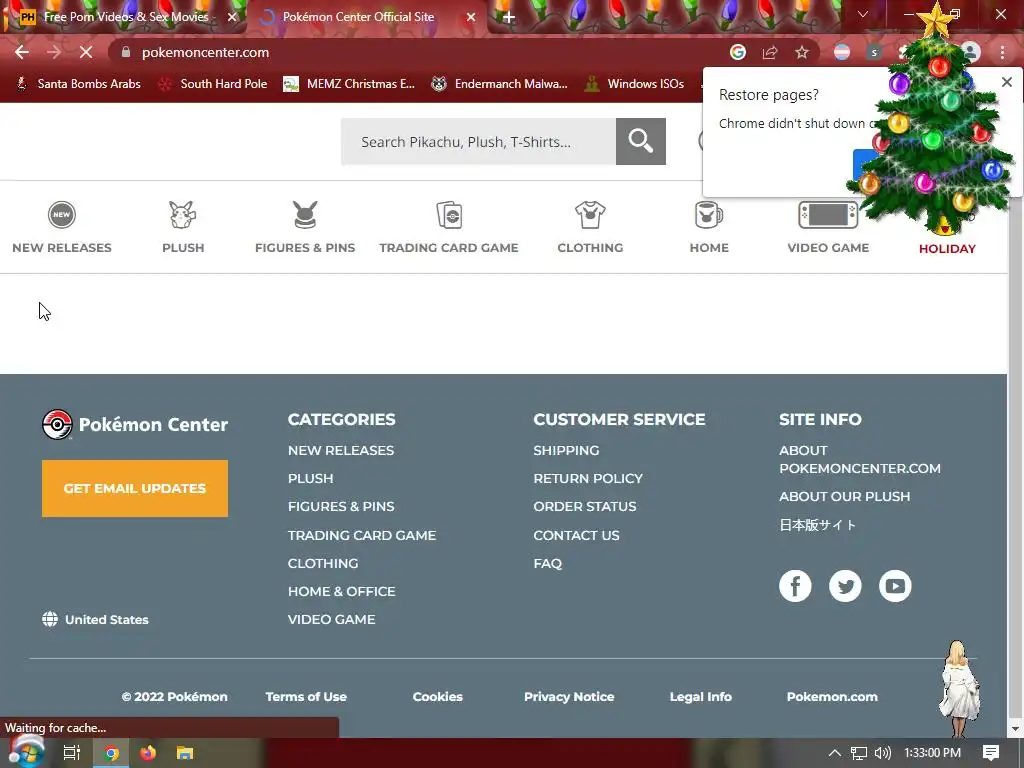Viewport: 1024px width, 768px height.
Task: Open the Trading Card Game category icon
Action: (449, 215)
